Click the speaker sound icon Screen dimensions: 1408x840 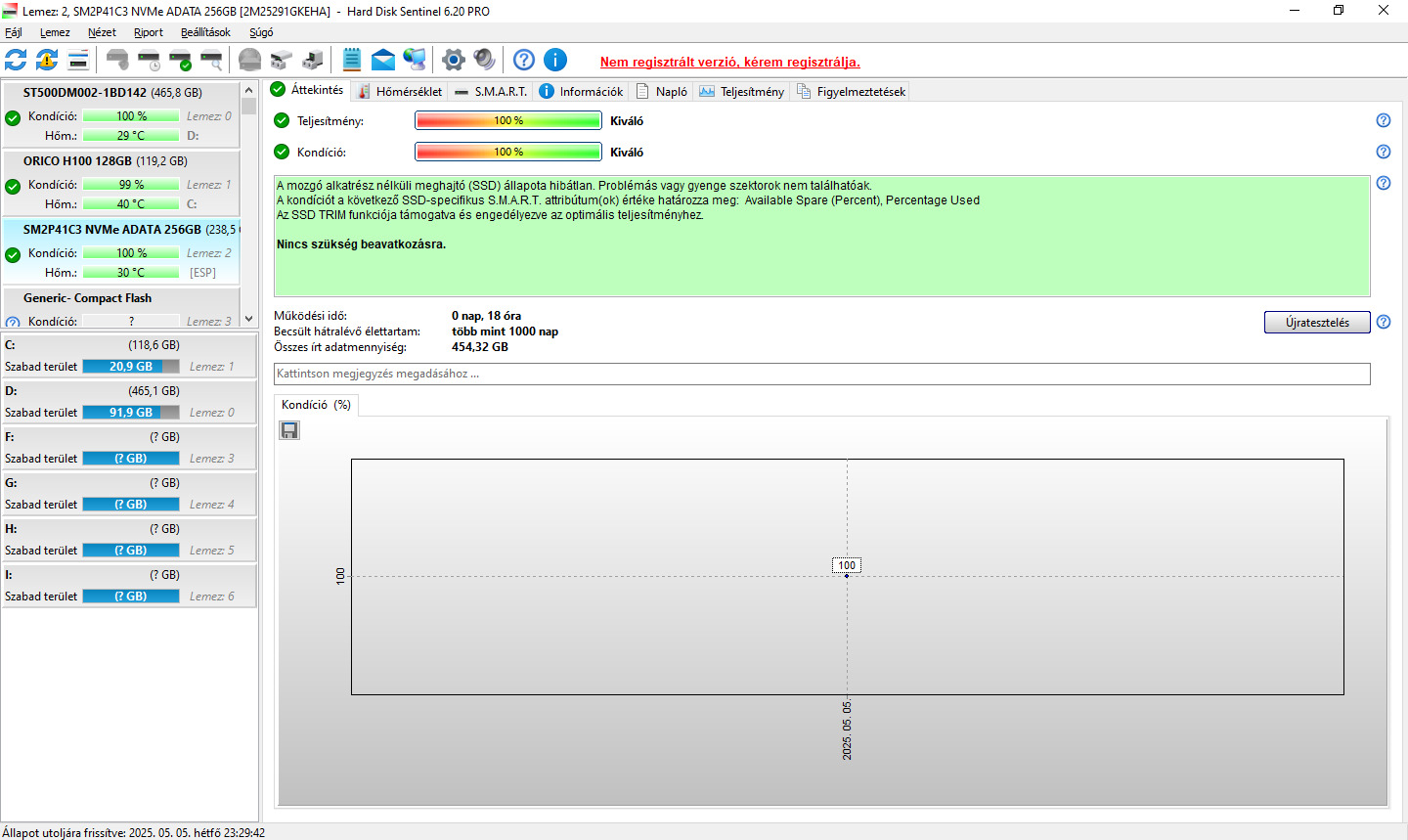point(485,60)
